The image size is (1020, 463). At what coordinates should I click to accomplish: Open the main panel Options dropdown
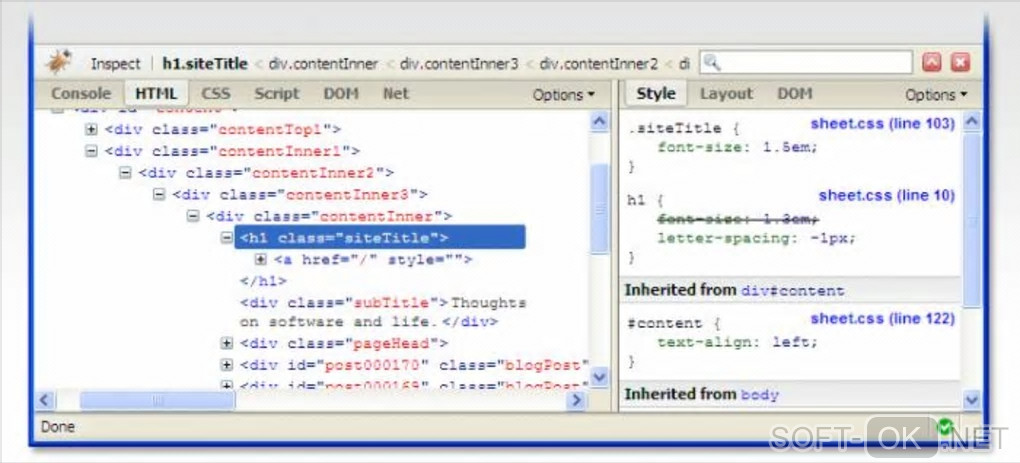point(563,95)
